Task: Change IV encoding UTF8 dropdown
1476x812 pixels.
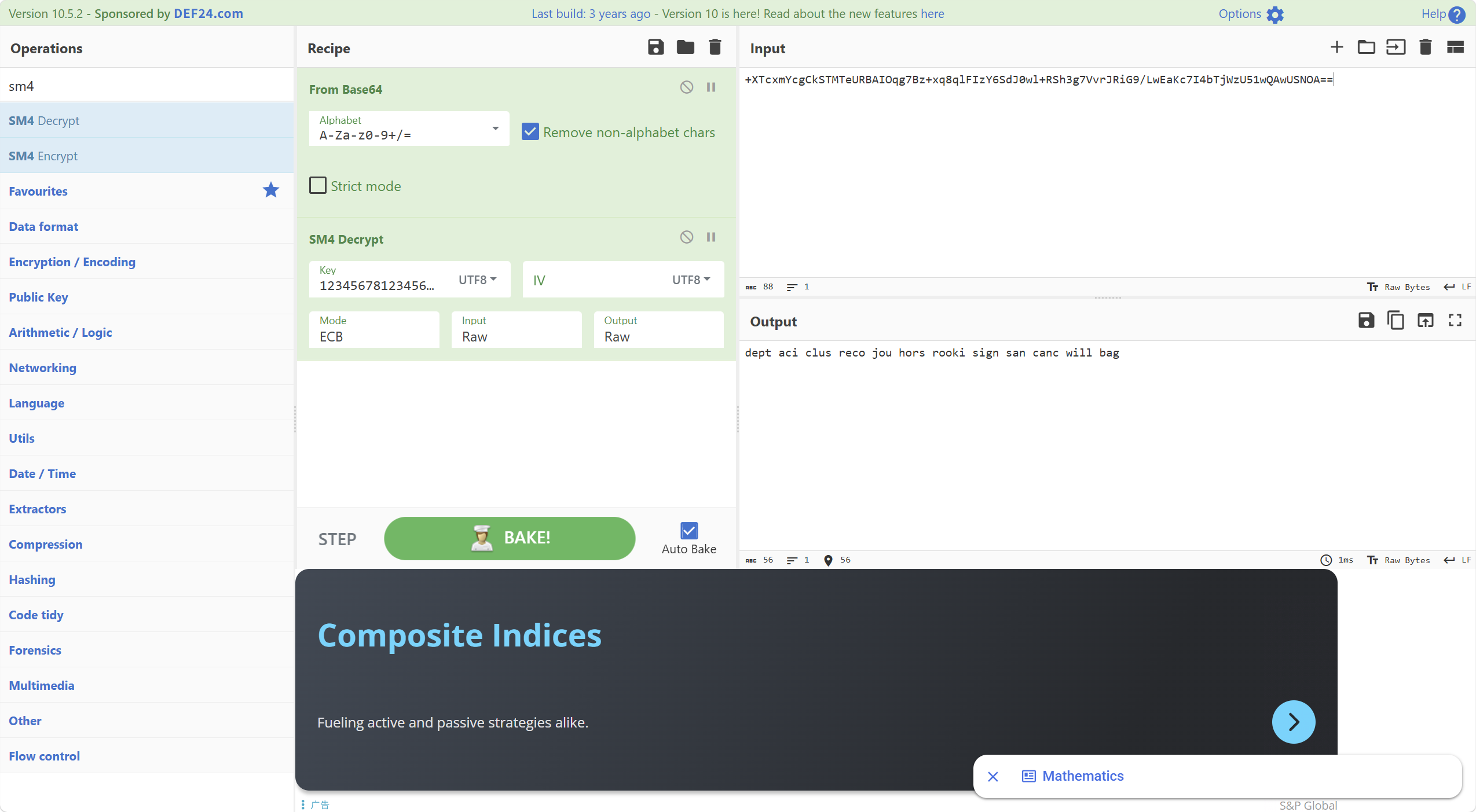Action: click(x=691, y=280)
